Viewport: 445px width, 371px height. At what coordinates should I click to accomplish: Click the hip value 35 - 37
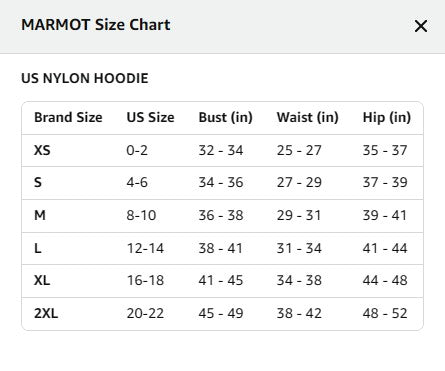385,150
